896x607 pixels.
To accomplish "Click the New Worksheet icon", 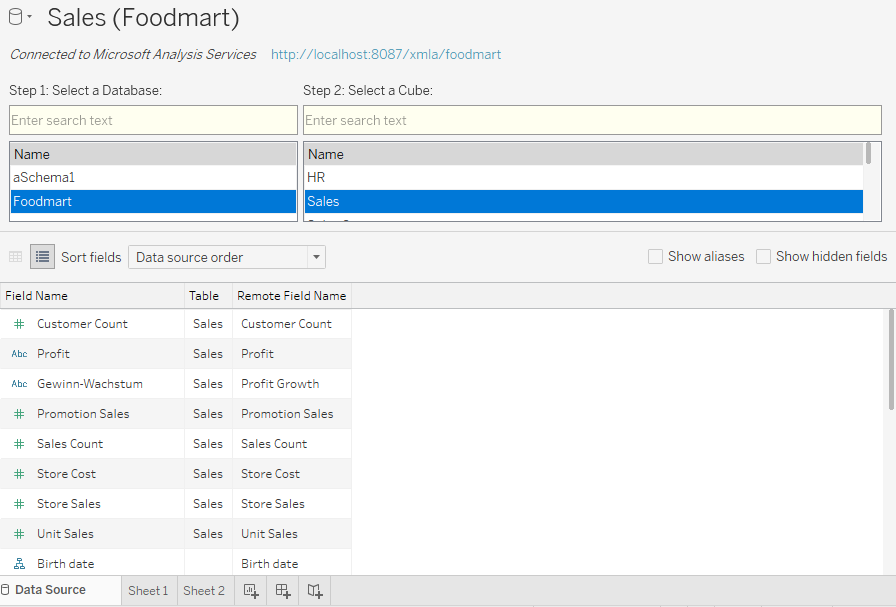I will [x=251, y=590].
